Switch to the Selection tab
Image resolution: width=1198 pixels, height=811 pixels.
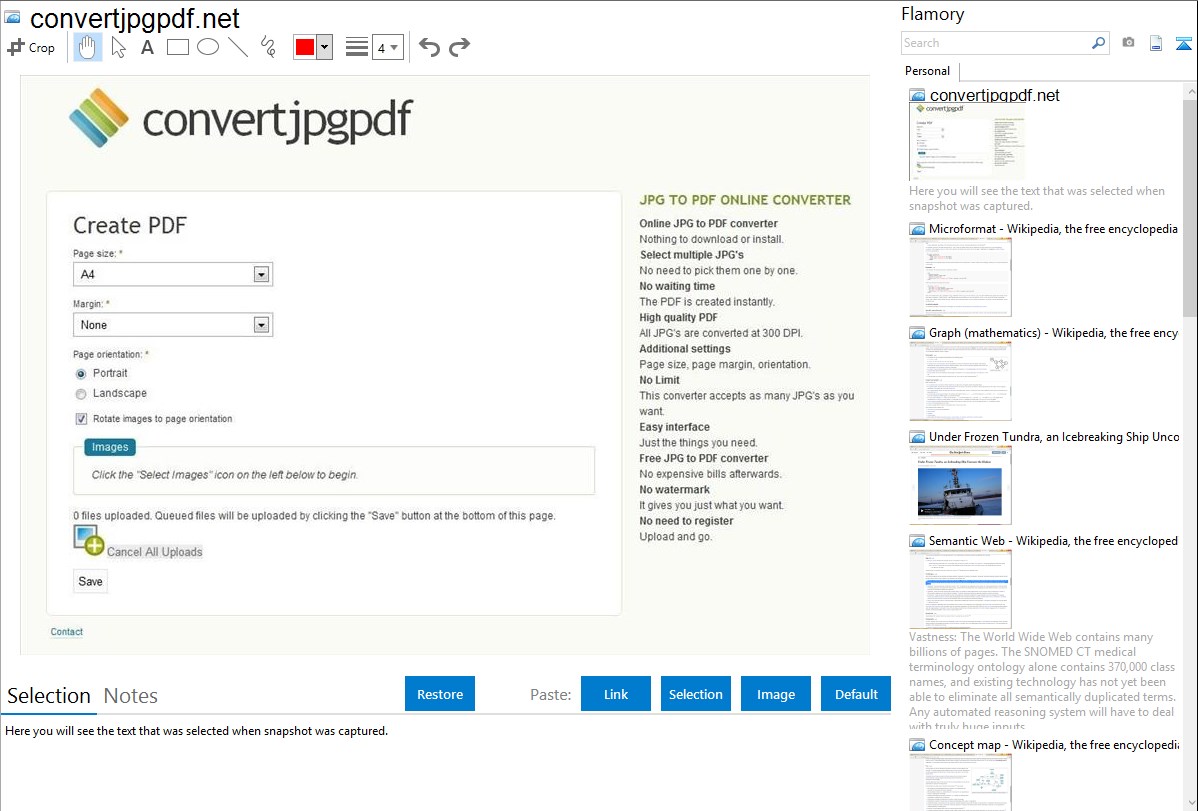(x=49, y=696)
